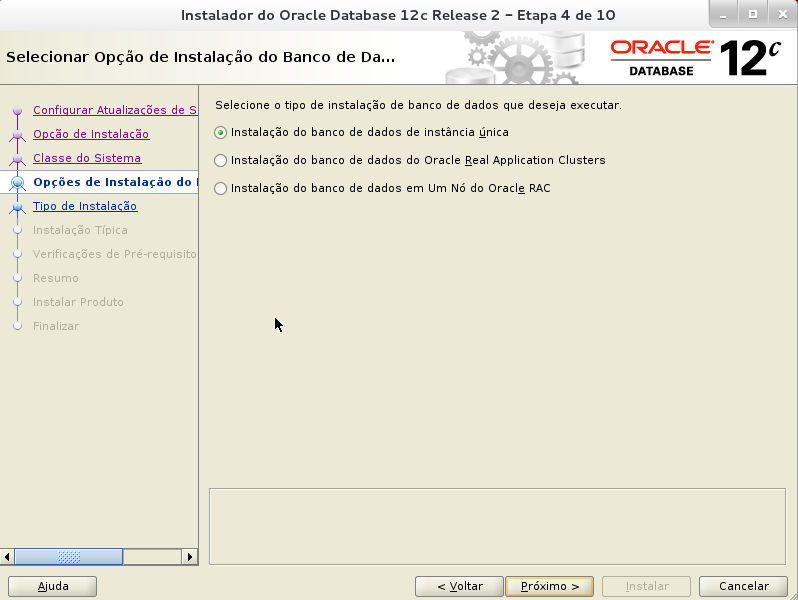Click step marker icon beside Tipo de Instalação
Screen dimensions: 798x600
coord(18,207)
